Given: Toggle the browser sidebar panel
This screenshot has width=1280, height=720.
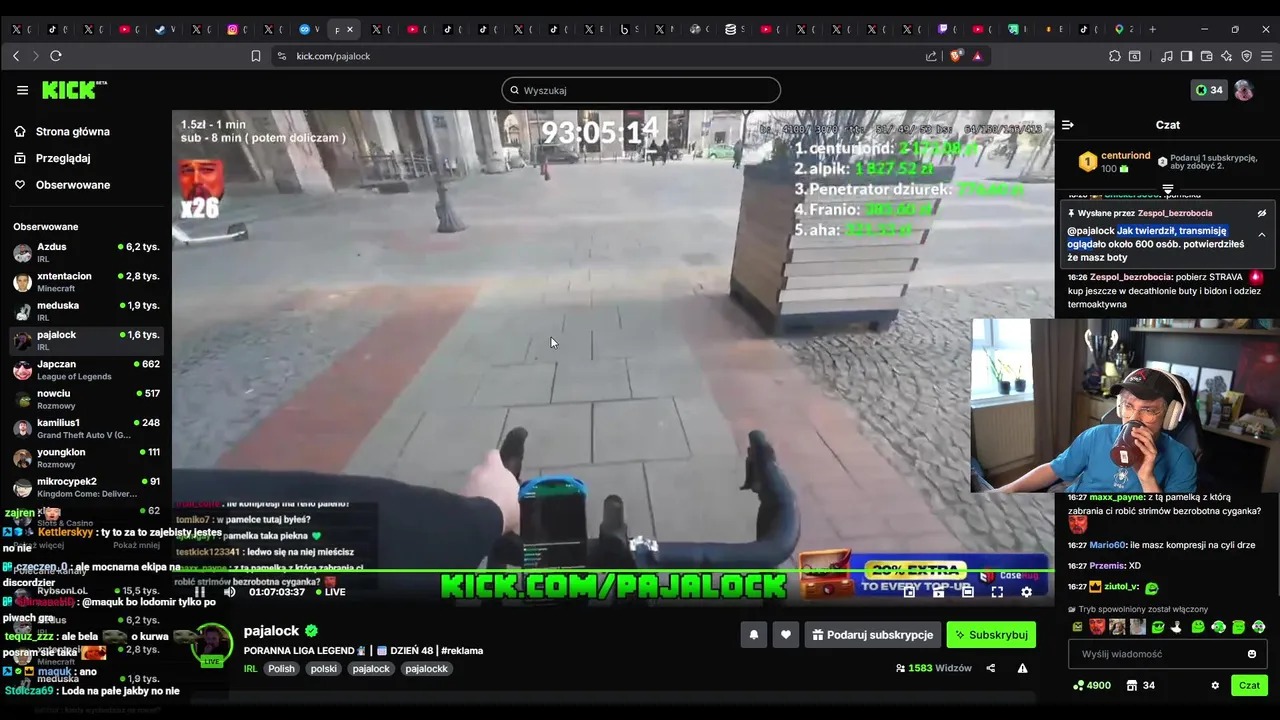Looking at the screenshot, I should (x=1186, y=56).
